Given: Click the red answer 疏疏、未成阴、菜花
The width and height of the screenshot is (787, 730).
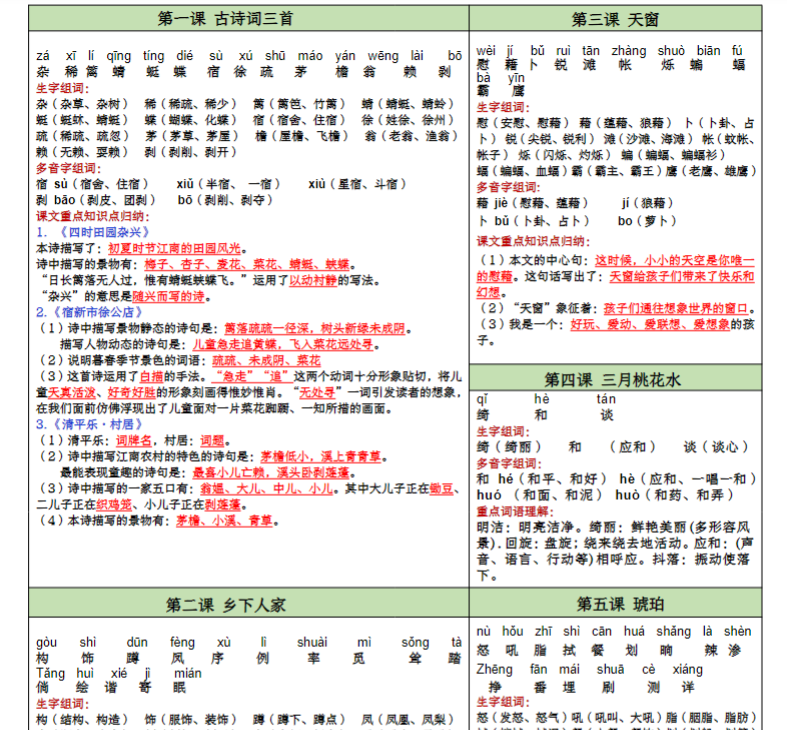Looking at the screenshot, I should [267, 360].
